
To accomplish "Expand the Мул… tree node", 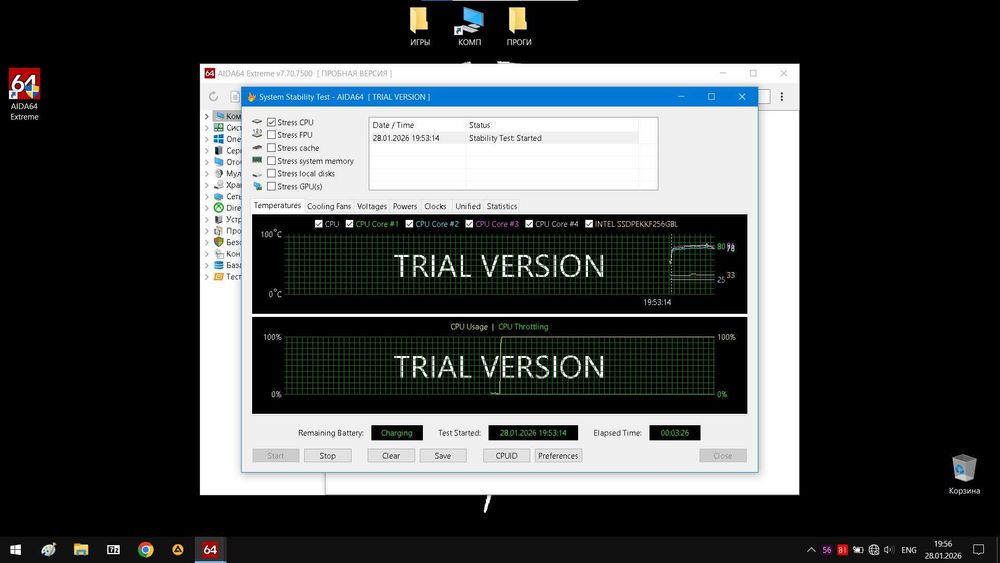I will pos(207,173).
